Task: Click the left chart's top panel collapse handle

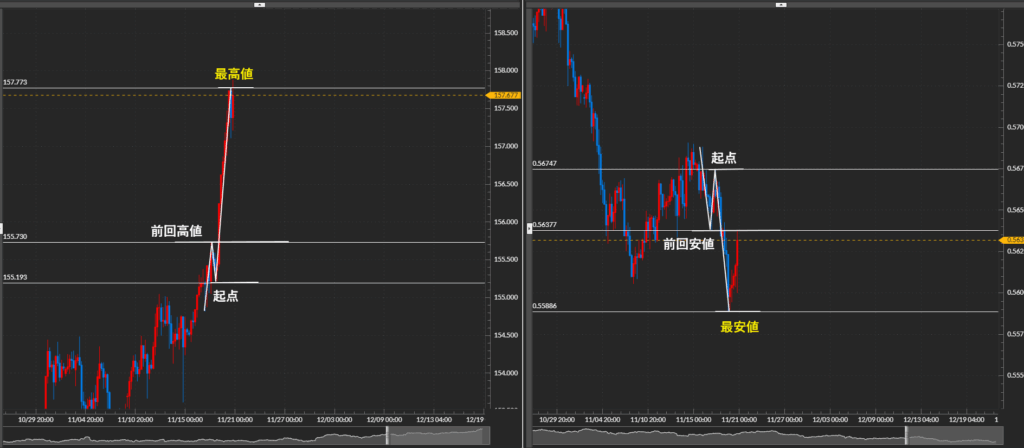Action: point(259,4)
